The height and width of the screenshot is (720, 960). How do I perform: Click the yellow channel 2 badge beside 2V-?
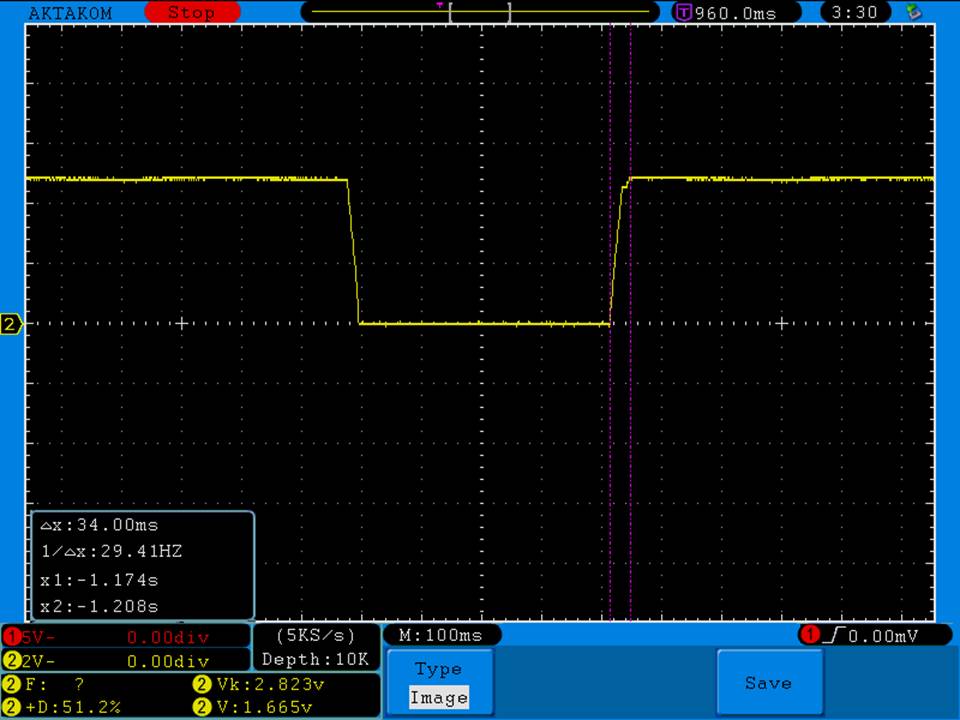(x=11, y=661)
